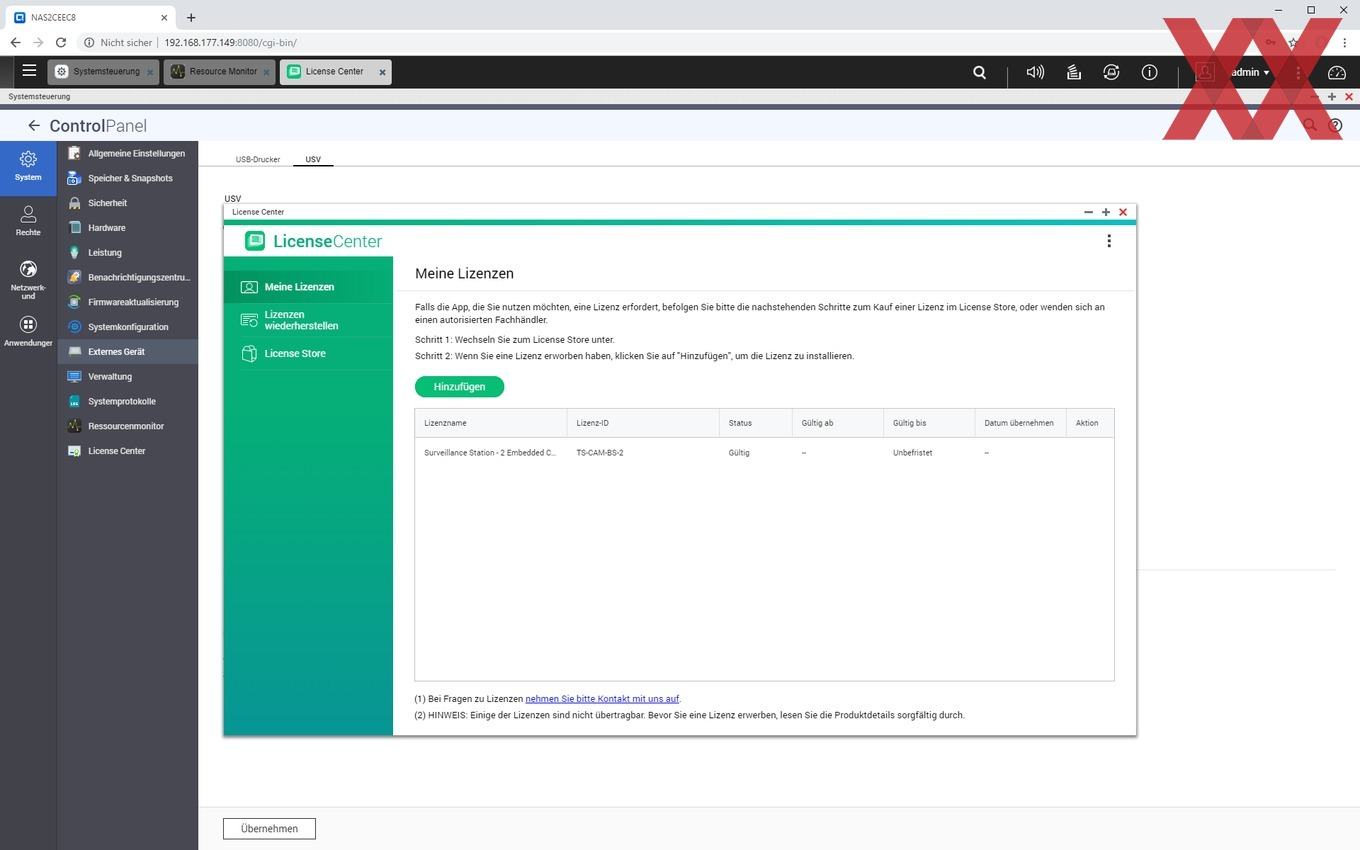The width and height of the screenshot is (1360, 850).
Task: Select Netzwerk category in sidebar
Action: click(x=28, y=280)
